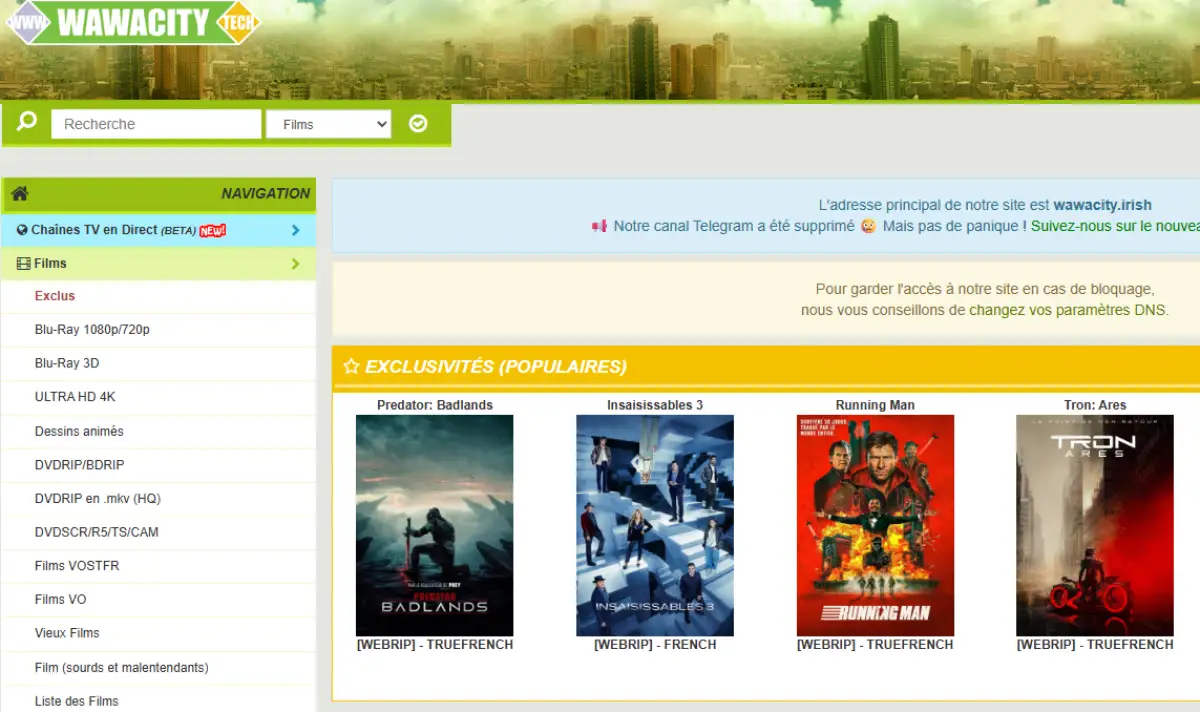Select the Tron: Ares movie poster
This screenshot has width=1200, height=712.
pos(1094,525)
